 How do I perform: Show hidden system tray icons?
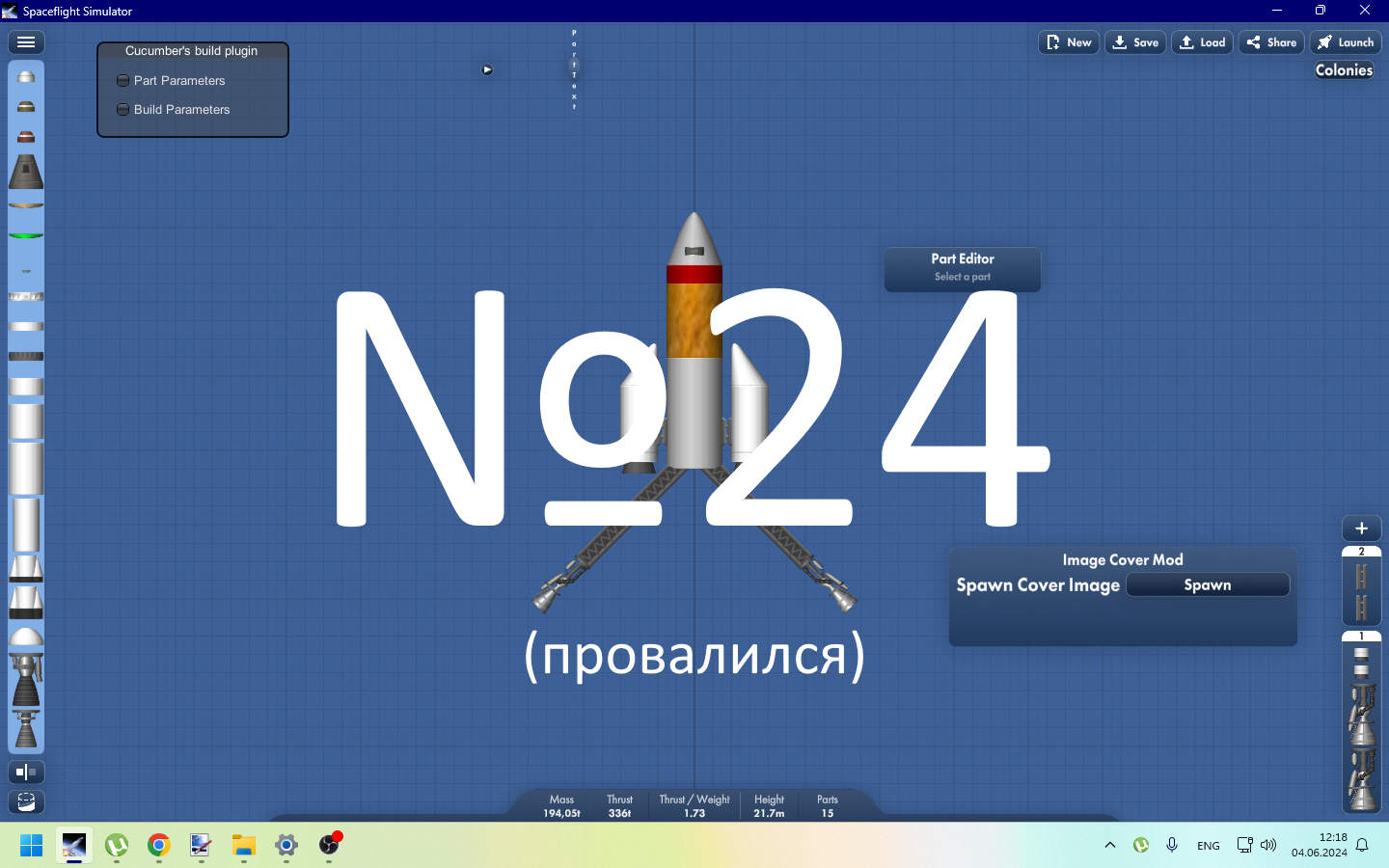1110,845
